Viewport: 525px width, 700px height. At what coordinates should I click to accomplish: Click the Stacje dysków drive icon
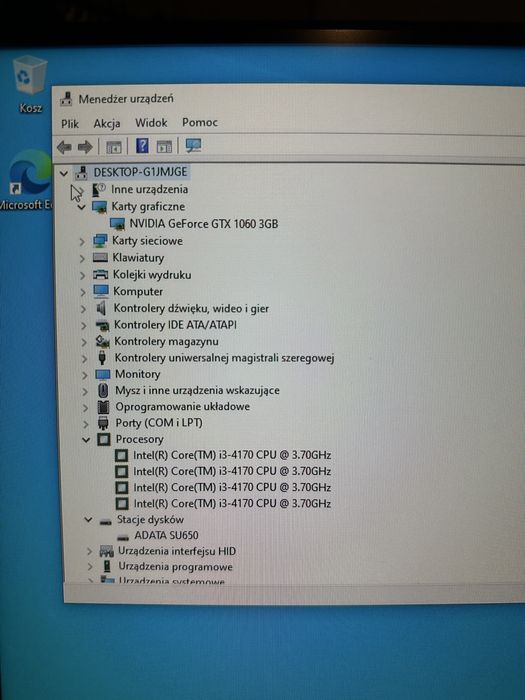tap(105, 521)
